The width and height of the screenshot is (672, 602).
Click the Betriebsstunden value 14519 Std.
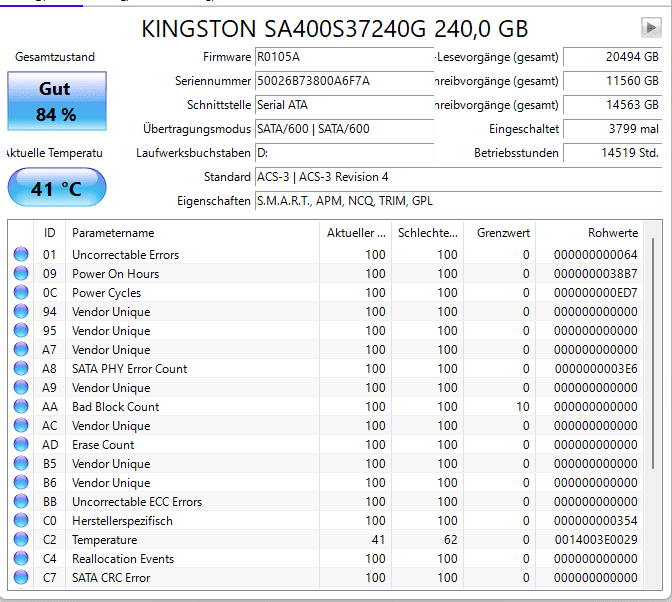tap(612, 153)
